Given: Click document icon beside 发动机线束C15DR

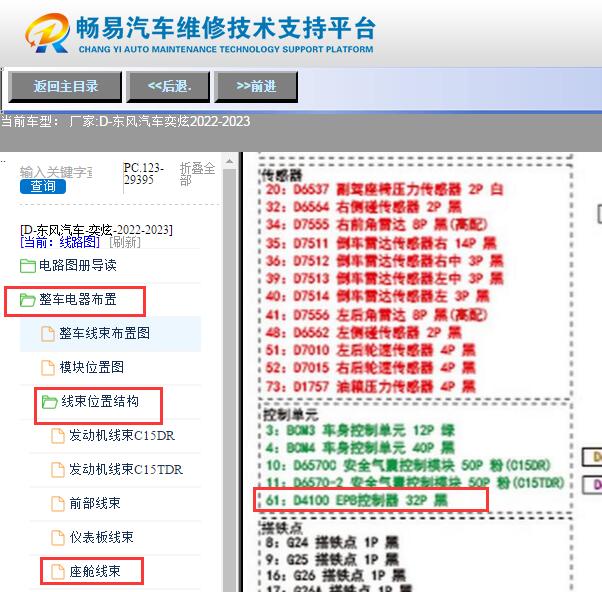Looking at the screenshot, I should click(58, 436).
